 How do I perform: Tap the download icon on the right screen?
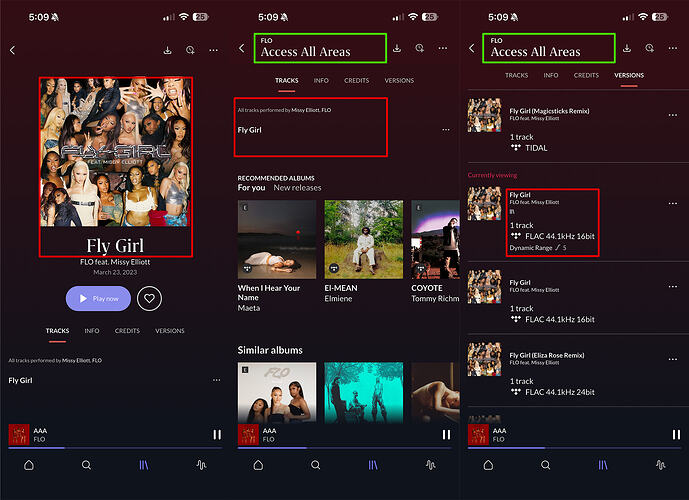click(627, 48)
